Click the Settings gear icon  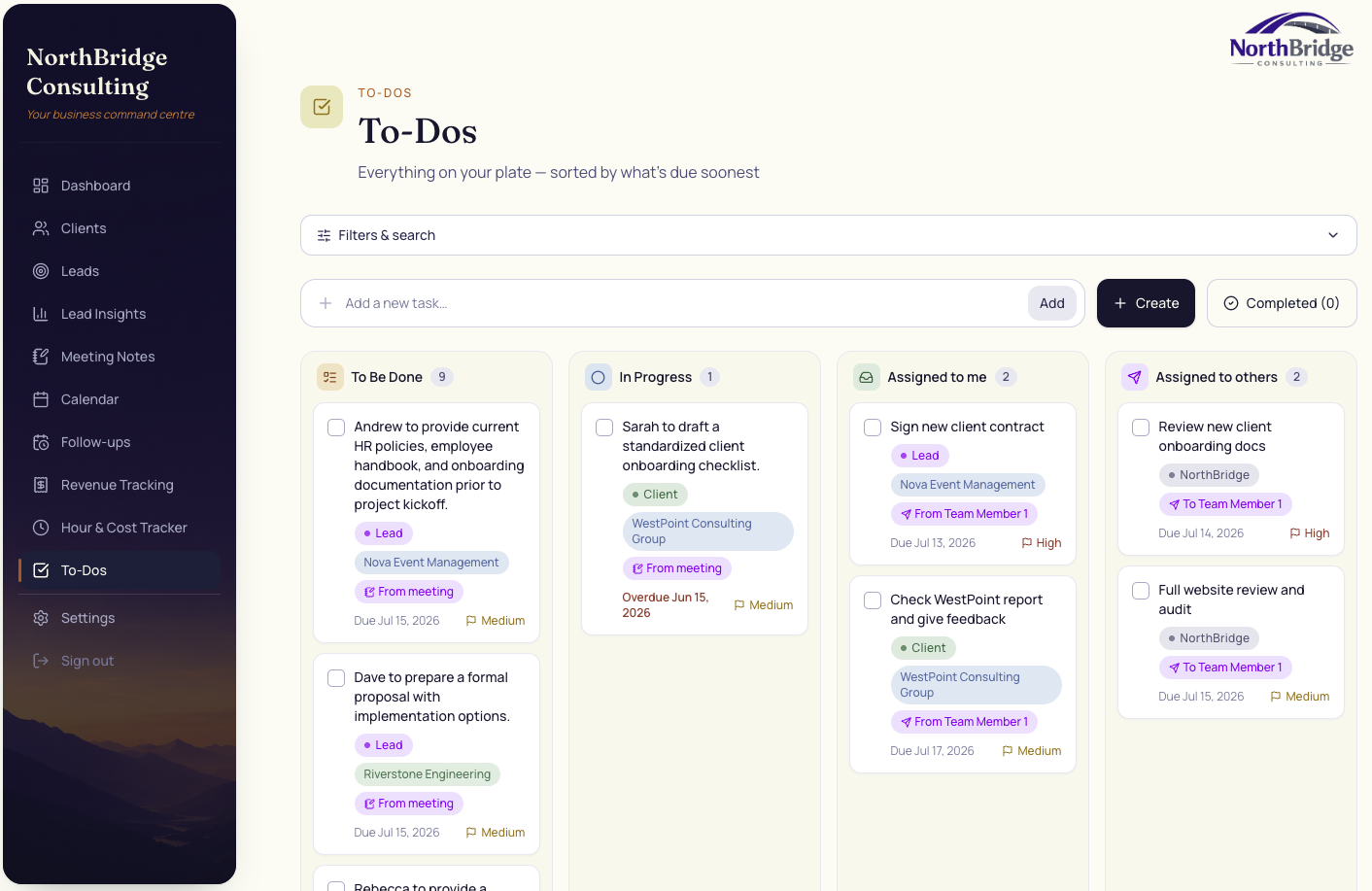[41, 618]
